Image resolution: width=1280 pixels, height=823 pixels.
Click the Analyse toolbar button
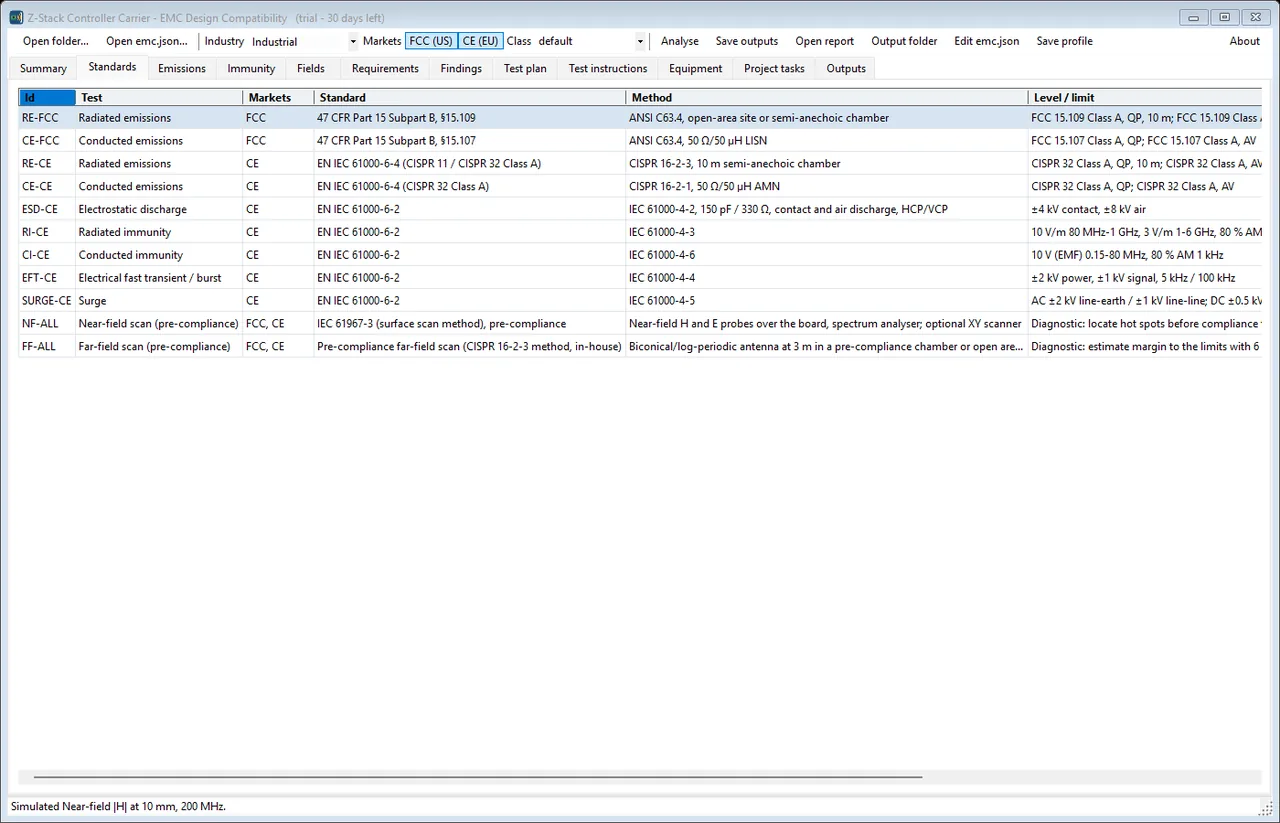click(680, 41)
